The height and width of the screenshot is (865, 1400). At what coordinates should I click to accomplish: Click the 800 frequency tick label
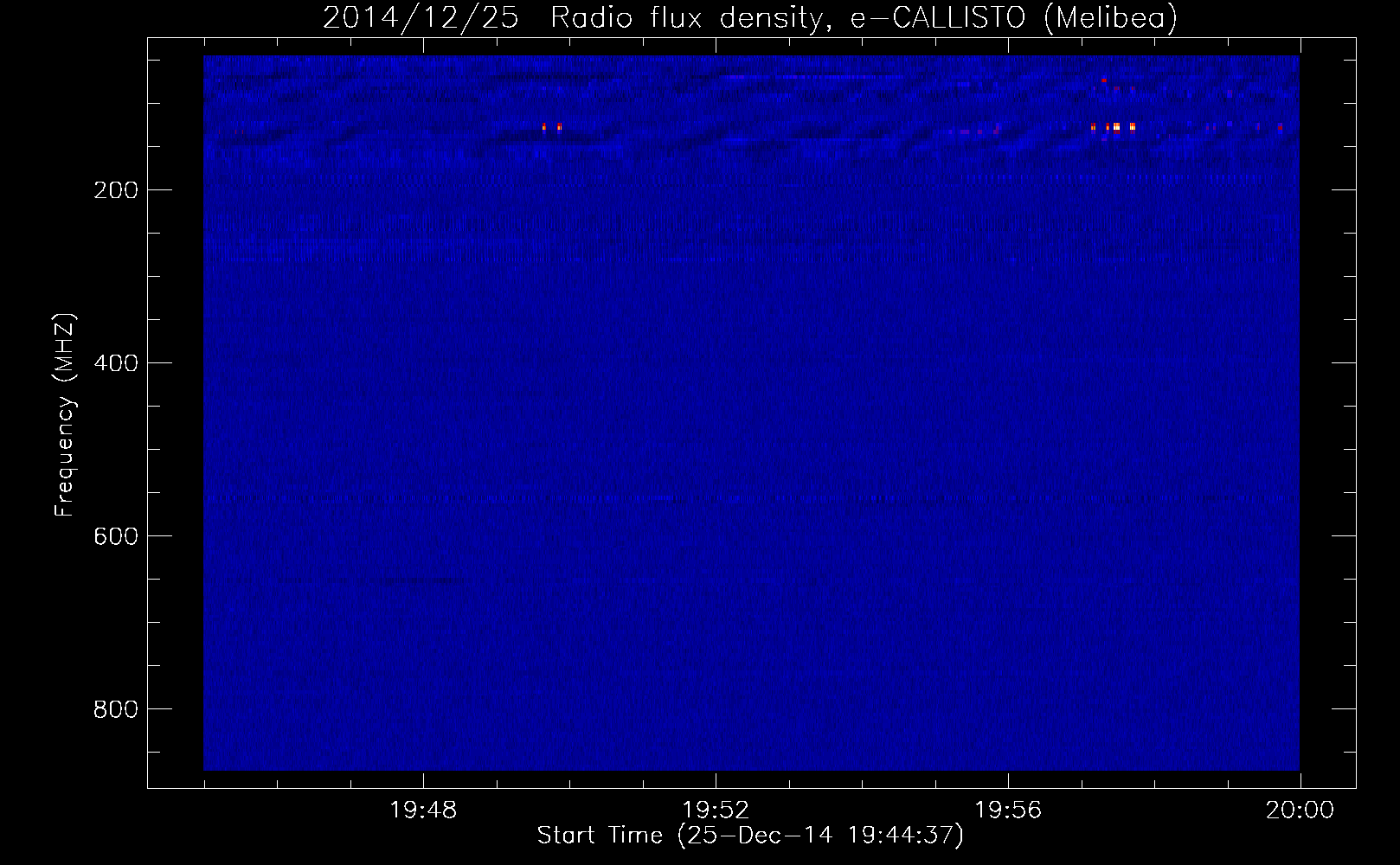(x=115, y=709)
